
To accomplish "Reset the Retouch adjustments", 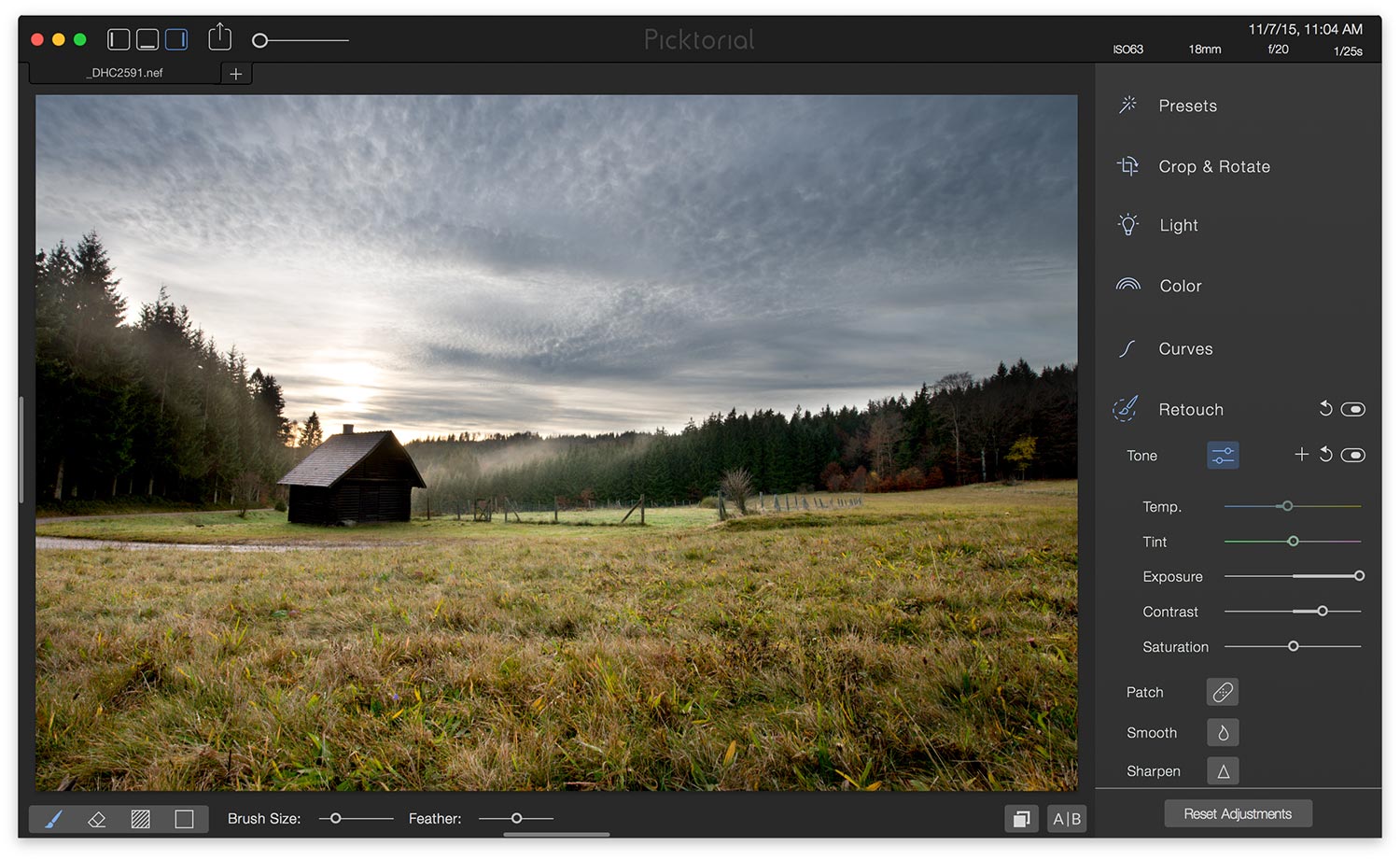I will [x=1325, y=408].
